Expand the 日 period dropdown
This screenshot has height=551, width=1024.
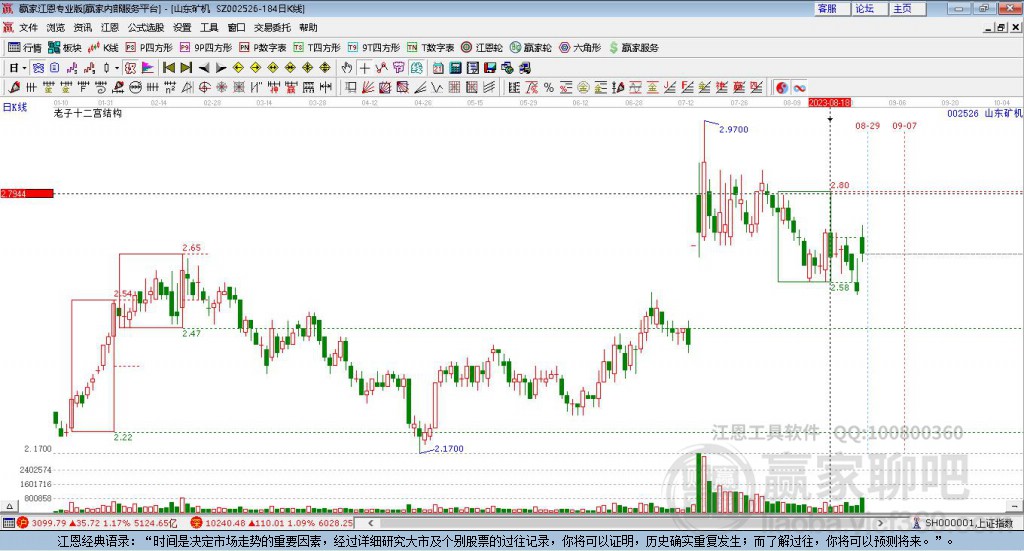click(24, 68)
